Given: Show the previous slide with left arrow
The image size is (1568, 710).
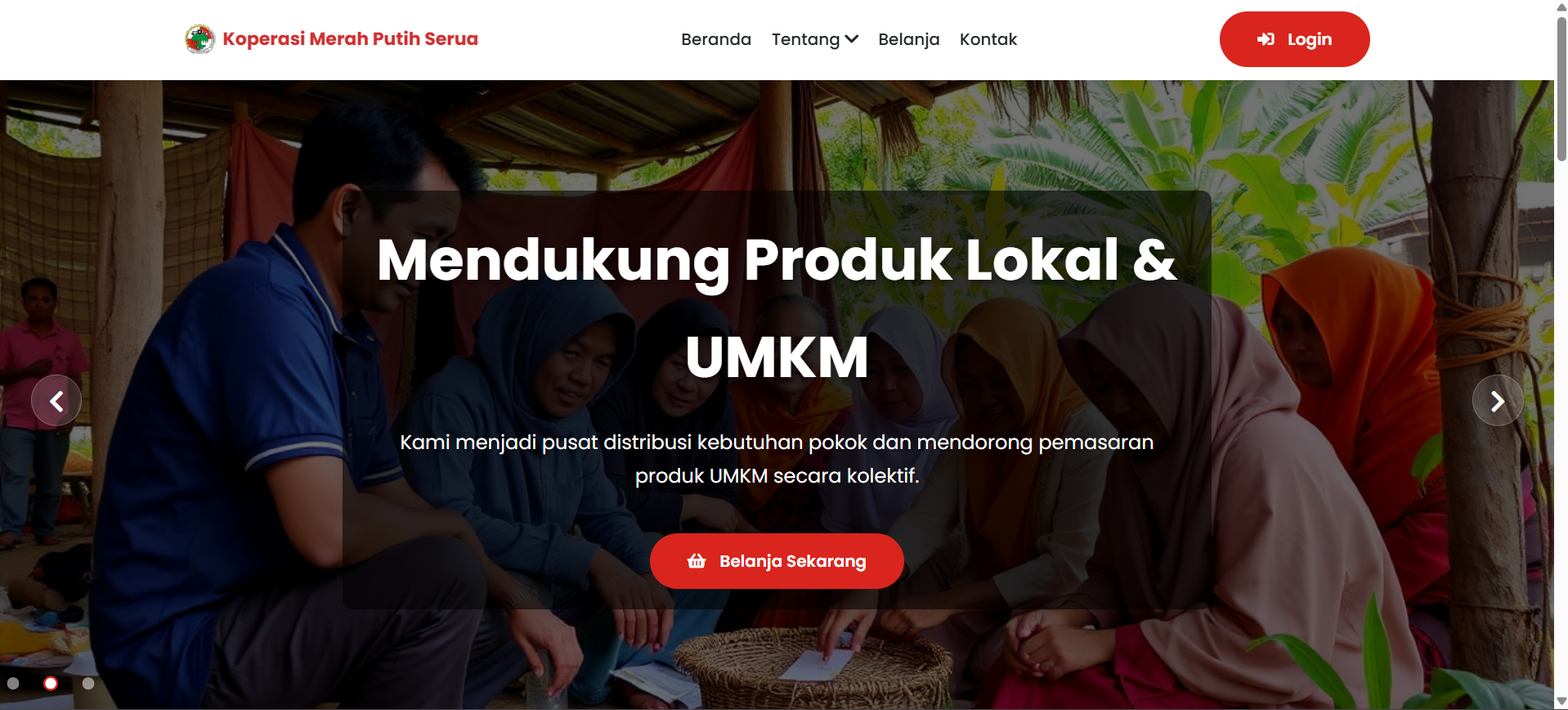Looking at the screenshot, I should click(x=56, y=401).
